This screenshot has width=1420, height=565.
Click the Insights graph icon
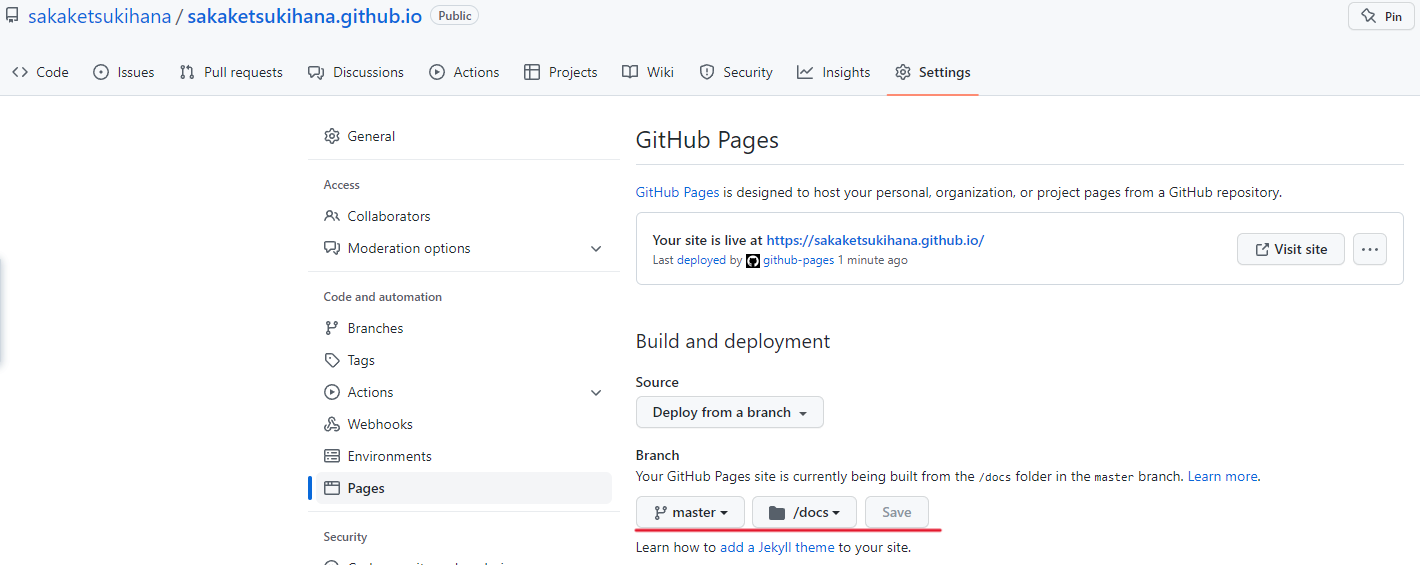[x=805, y=72]
